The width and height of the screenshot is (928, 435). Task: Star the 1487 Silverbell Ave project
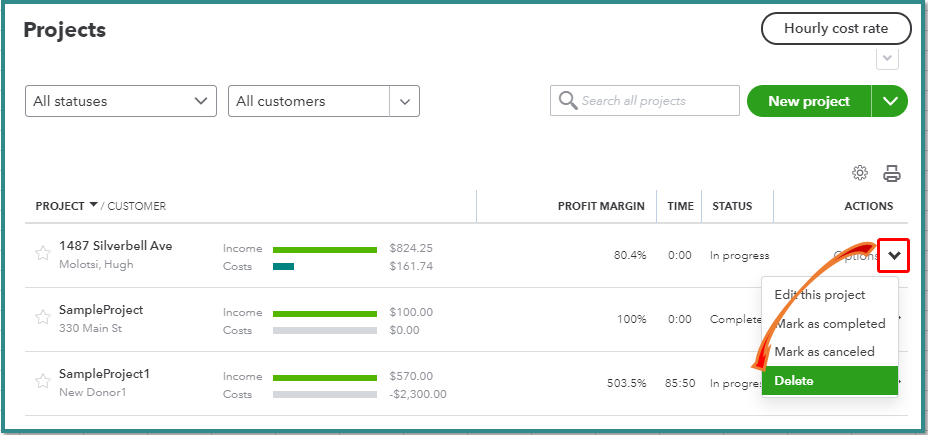click(x=42, y=254)
